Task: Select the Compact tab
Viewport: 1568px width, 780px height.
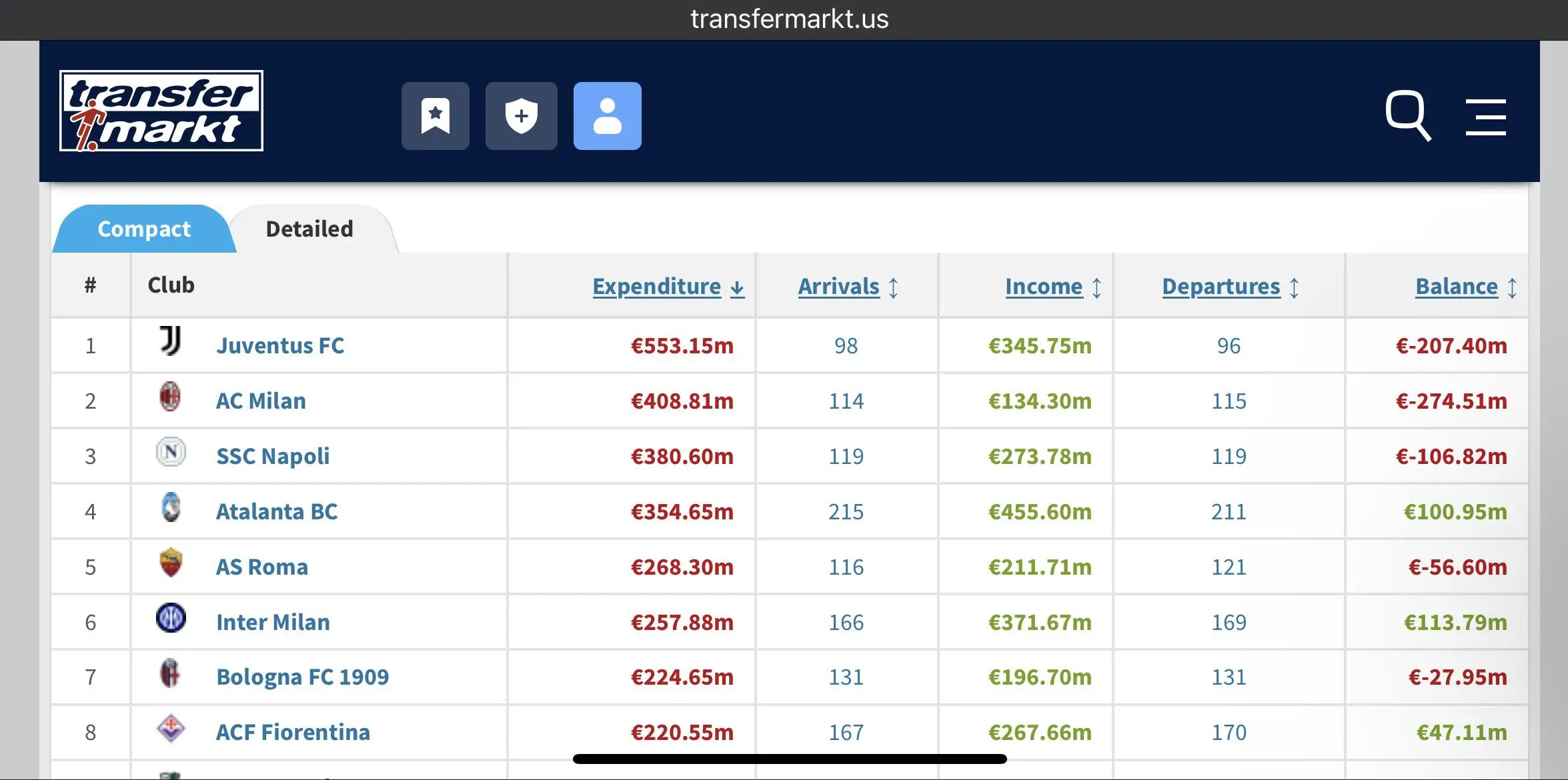Action: tap(144, 229)
